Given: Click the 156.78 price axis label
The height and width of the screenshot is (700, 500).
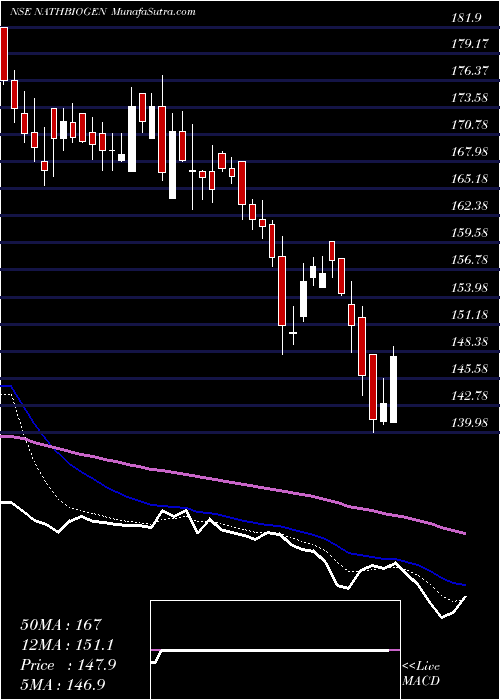Looking at the screenshot, I should point(470,260).
